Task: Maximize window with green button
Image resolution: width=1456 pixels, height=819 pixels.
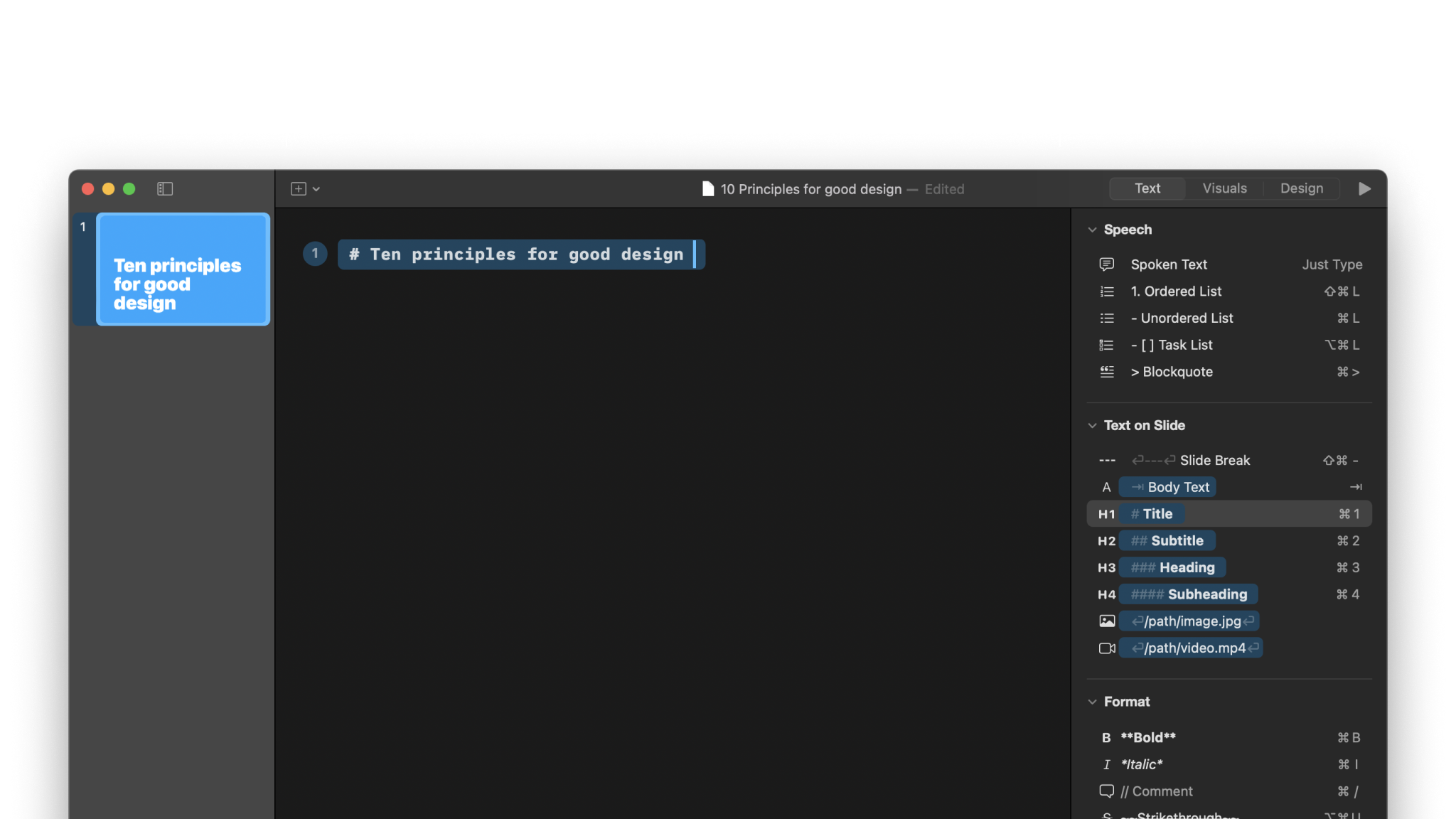Action: pyautogui.click(x=129, y=188)
